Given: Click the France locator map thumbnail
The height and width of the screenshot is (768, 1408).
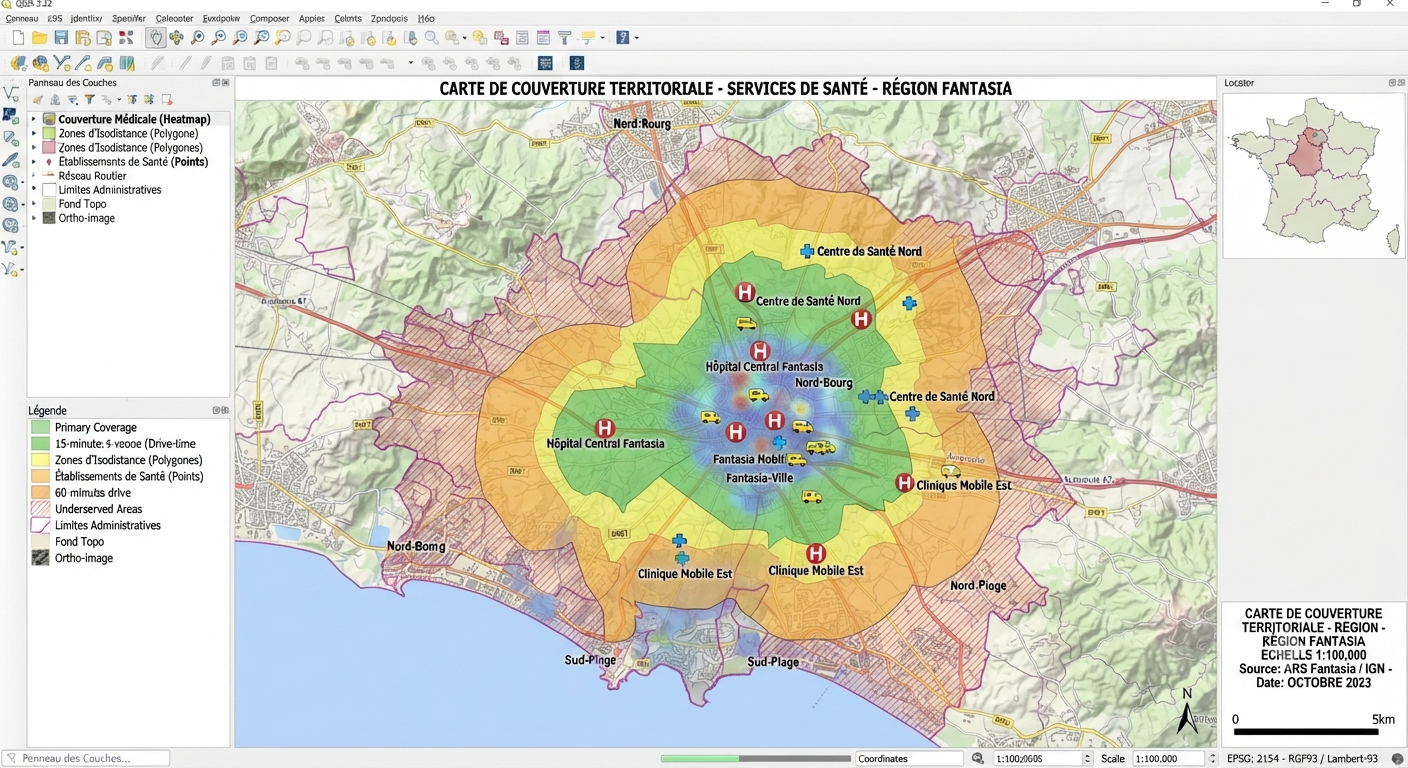Looking at the screenshot, I should (1313, 174).
